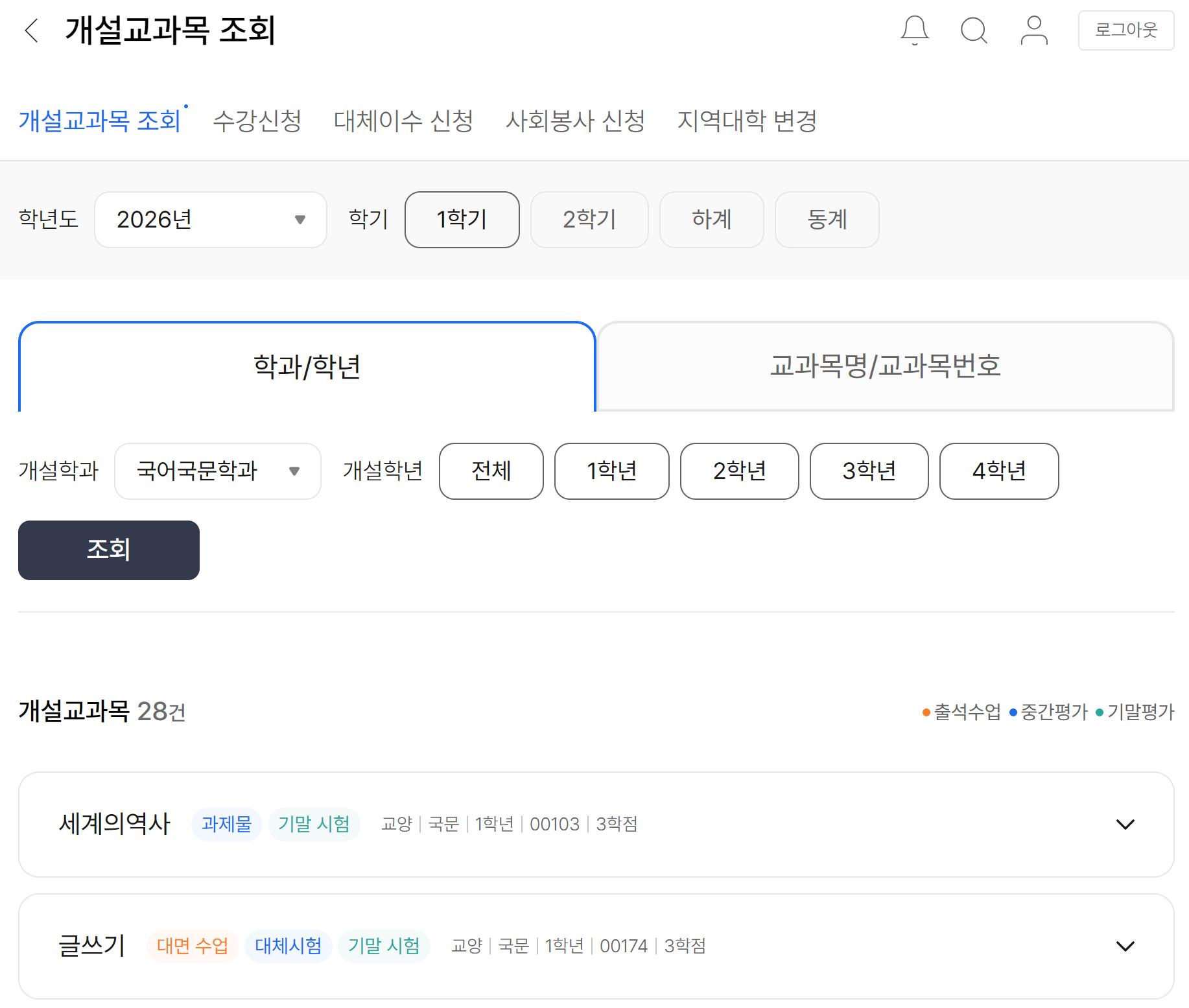Select the 3학년 grade filter
Image resolution: width=1189 pixels, height=1008 pixels.
869,471
